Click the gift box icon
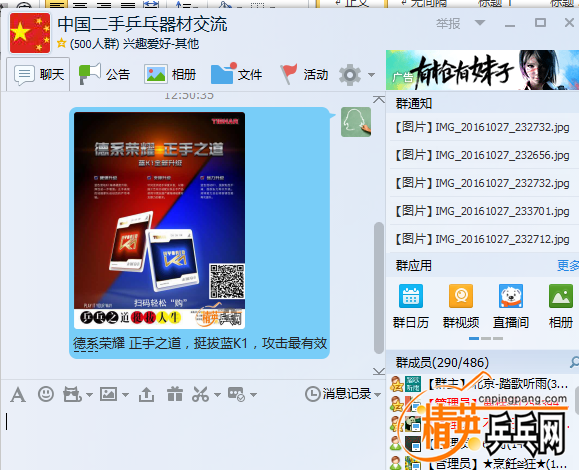Screen dimensions: 579x470 click(x=175, y=394)
